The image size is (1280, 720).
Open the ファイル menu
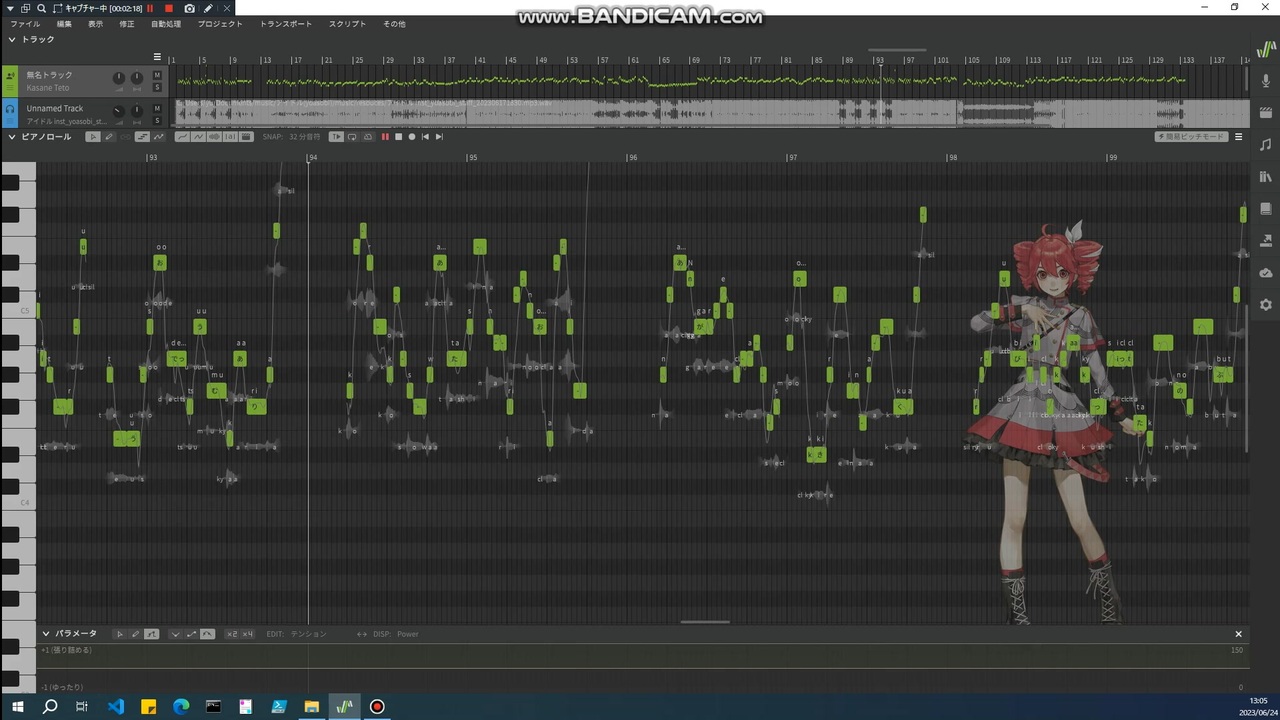(x=25, y=24)
